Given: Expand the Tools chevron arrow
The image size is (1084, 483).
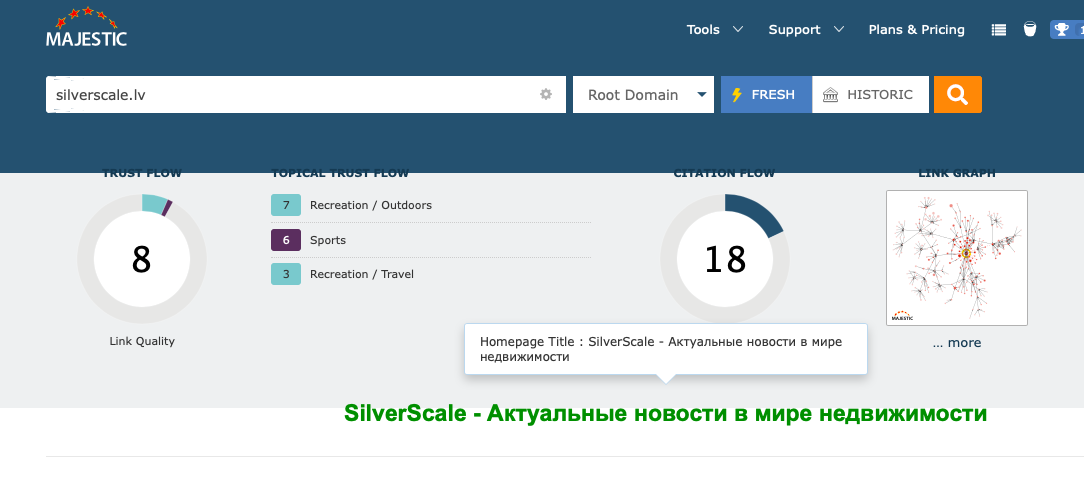Looking at the screenshot, I should tap(738, 30).
